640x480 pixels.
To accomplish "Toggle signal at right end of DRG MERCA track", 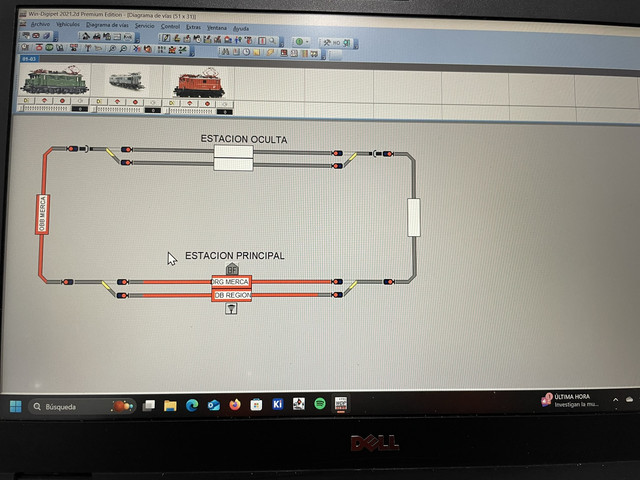I will click(x=337, y=282).
